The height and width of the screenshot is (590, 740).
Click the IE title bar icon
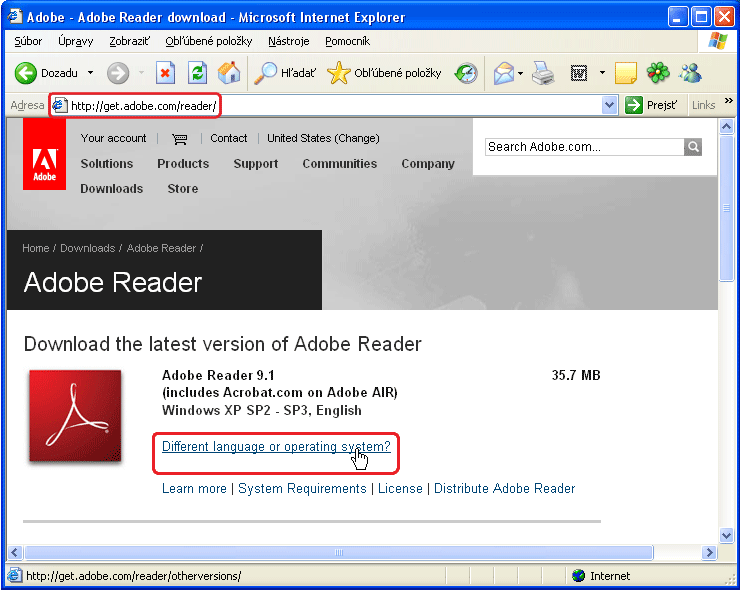click(15, 17)
